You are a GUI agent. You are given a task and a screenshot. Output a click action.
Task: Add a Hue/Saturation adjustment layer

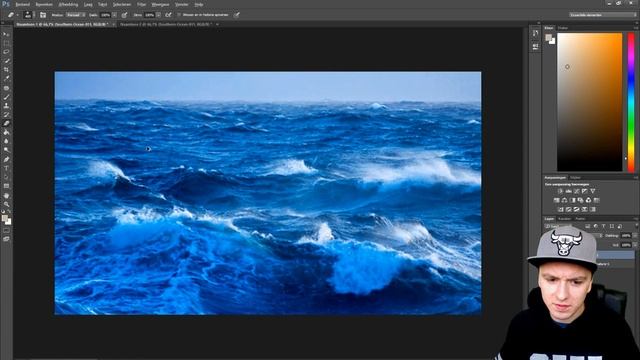pos(556,200)
